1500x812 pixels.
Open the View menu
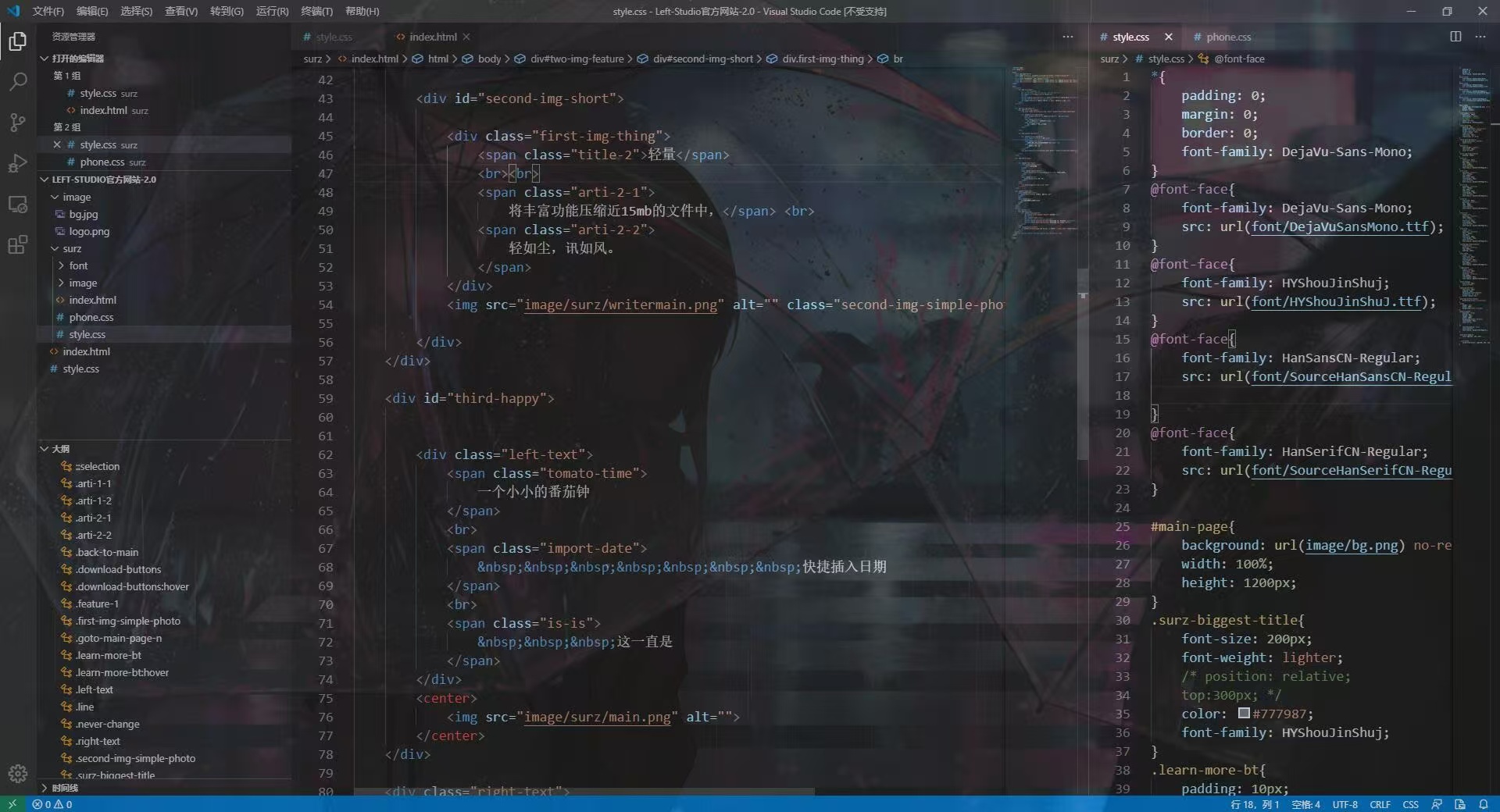click(x=181, y=11)
